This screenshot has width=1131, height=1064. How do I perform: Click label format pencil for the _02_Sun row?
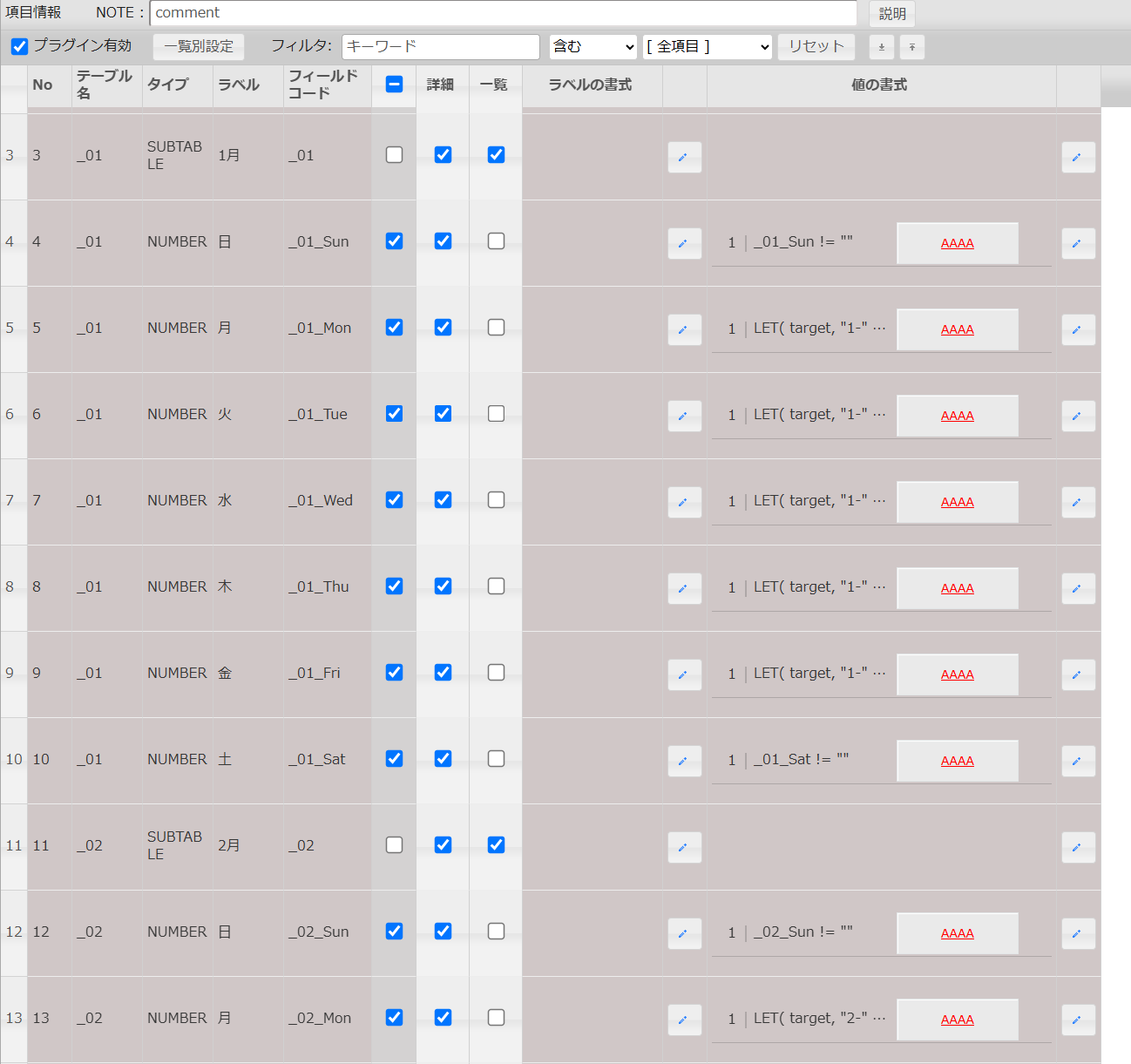(684, 933)
